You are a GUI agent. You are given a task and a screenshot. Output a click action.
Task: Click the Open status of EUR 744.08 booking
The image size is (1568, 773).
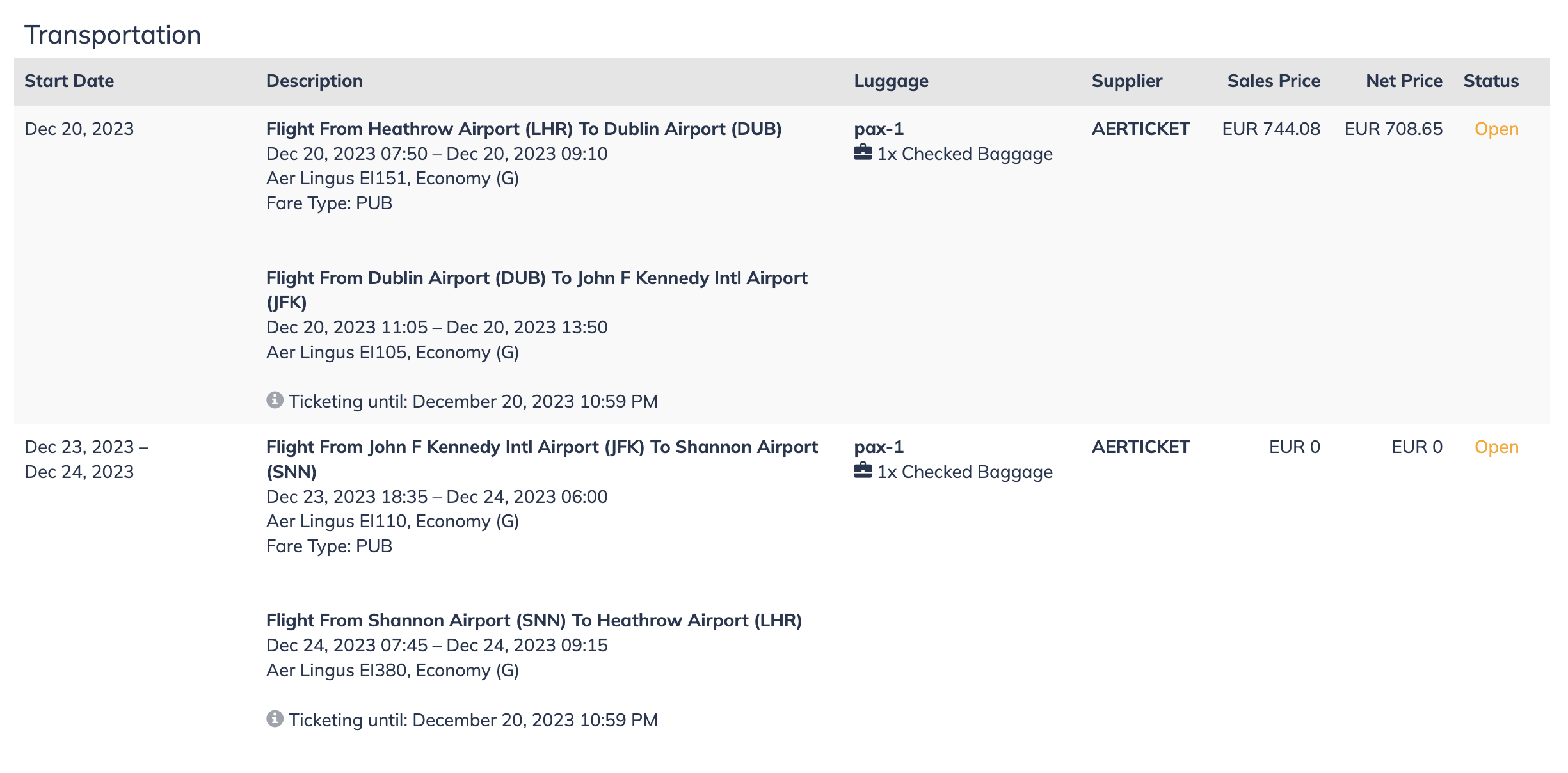click(x=1496, y=129)
